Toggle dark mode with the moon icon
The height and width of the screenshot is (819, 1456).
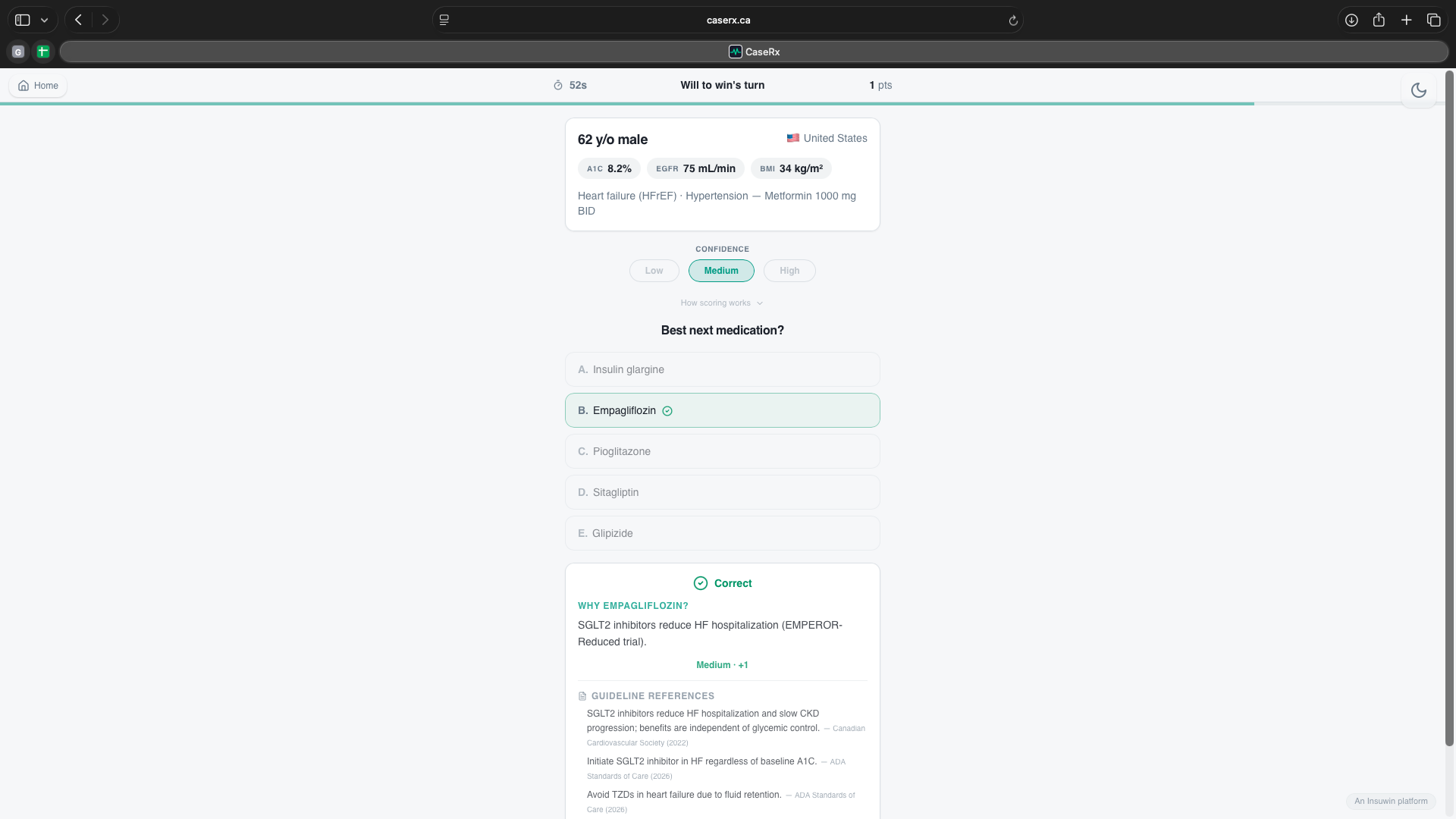click(1418, 90)
